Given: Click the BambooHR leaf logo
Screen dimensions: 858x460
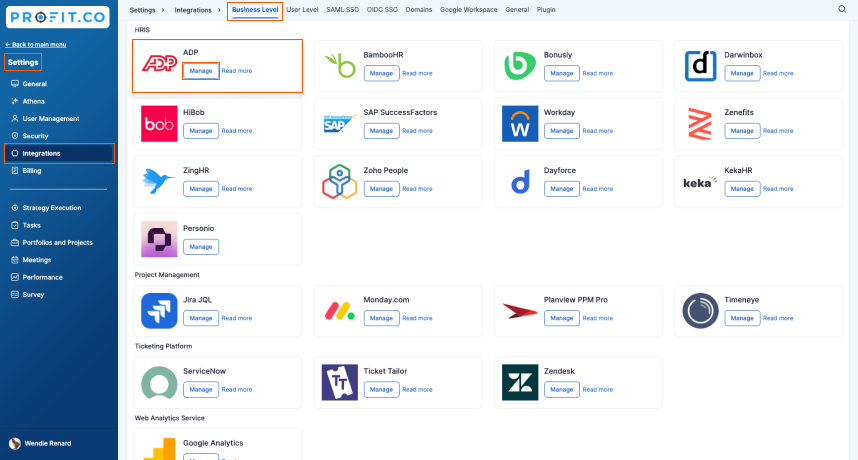Looking at the screenshot, I should (x=340, y=66).
